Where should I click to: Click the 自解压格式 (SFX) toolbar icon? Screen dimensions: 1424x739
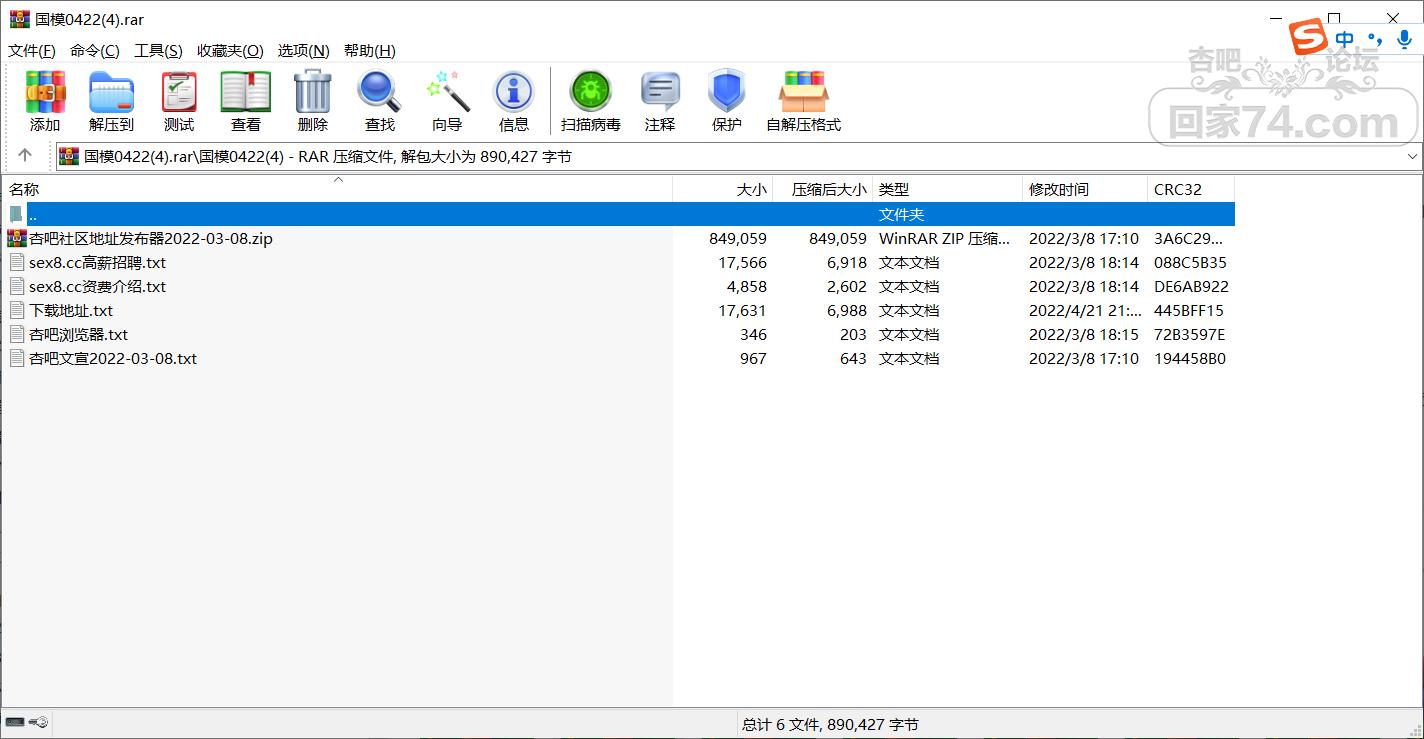click(804, 92)
